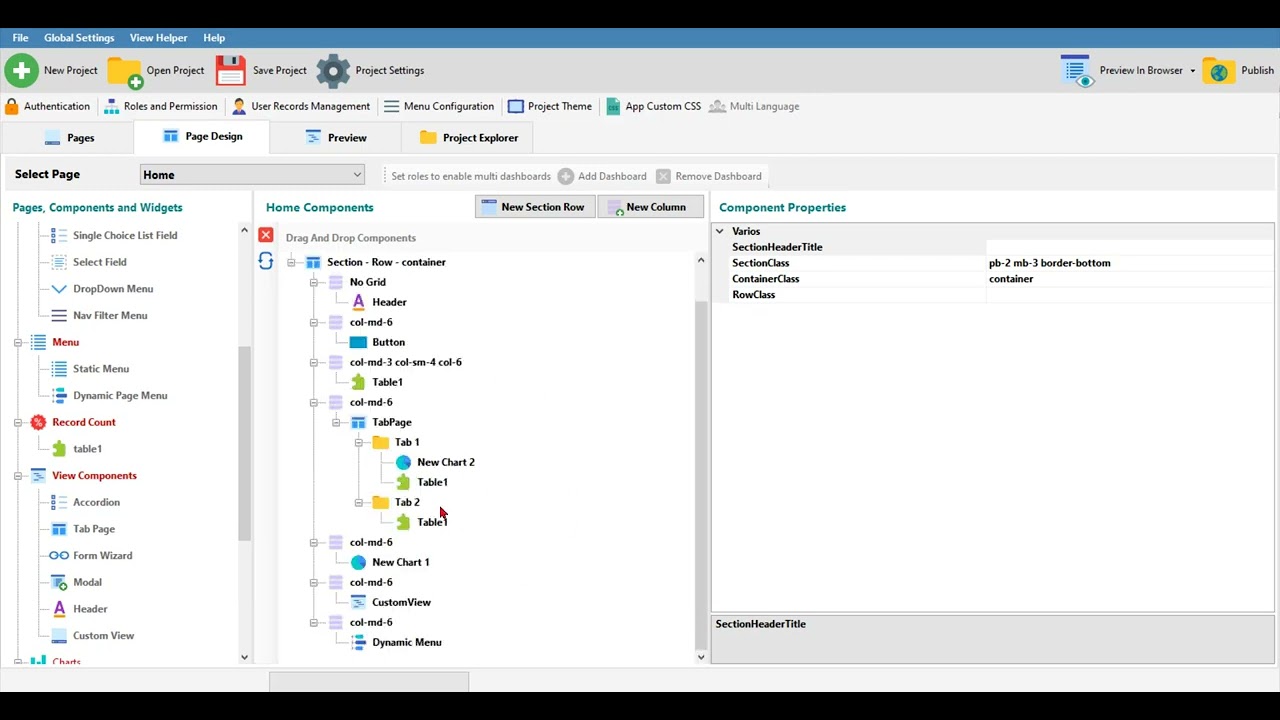Select the Tab Page view component
This screenshot has width=1280, height=720.
pos(94,529)
